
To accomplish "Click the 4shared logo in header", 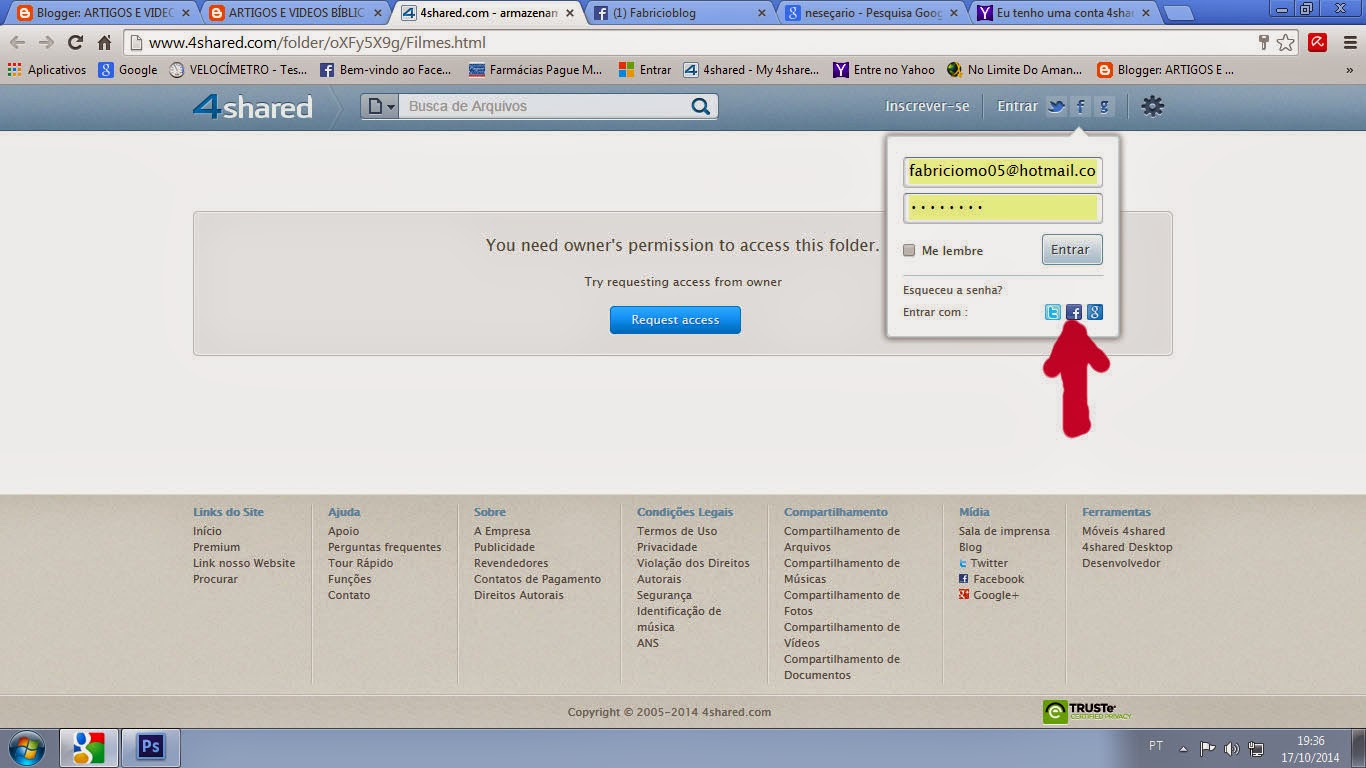I will point(252,106).
